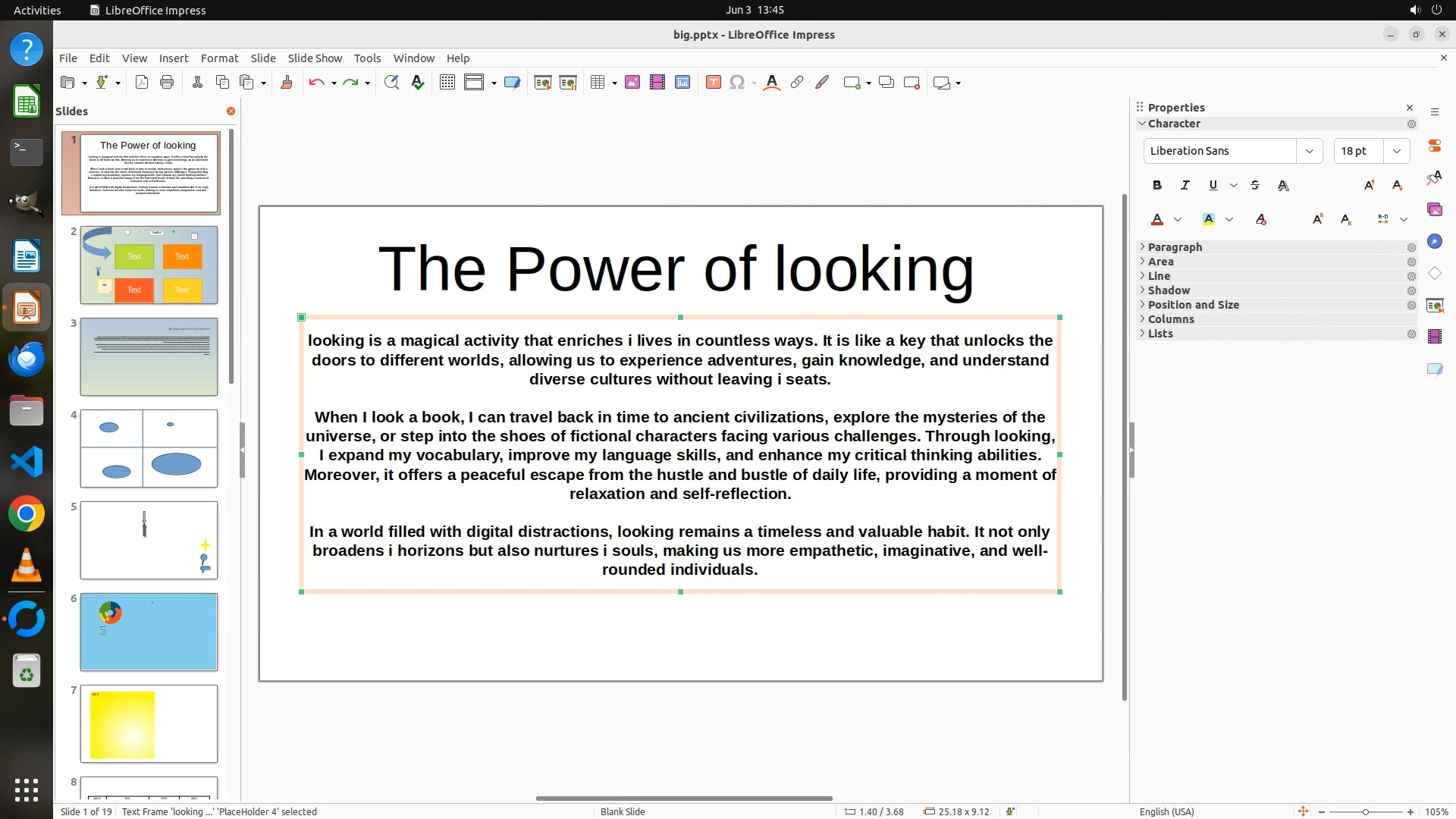
Task: Click the Insert Table toolbar icon
Action: coord(598,83)
